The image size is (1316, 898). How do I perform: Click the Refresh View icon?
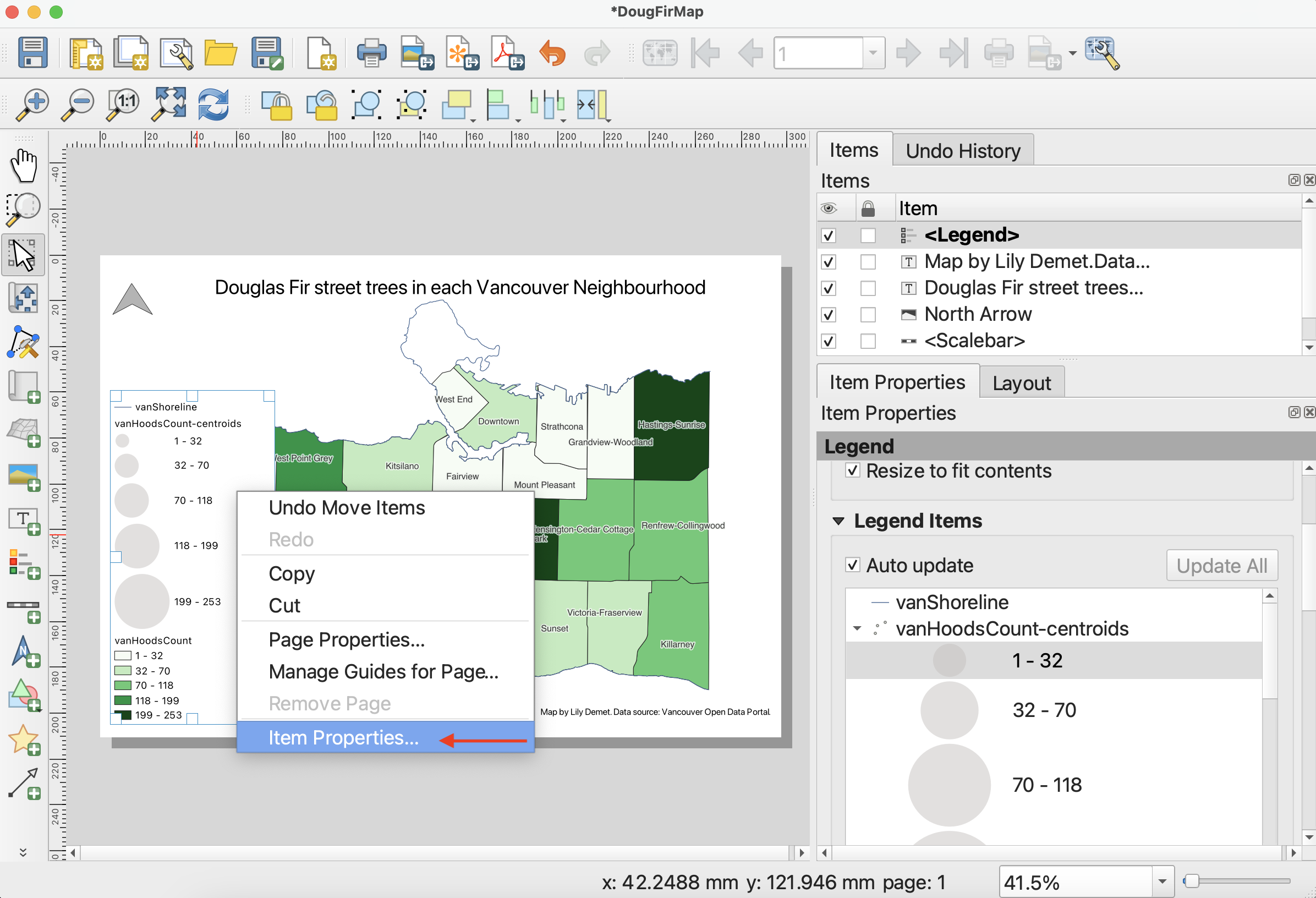(213, 103)
